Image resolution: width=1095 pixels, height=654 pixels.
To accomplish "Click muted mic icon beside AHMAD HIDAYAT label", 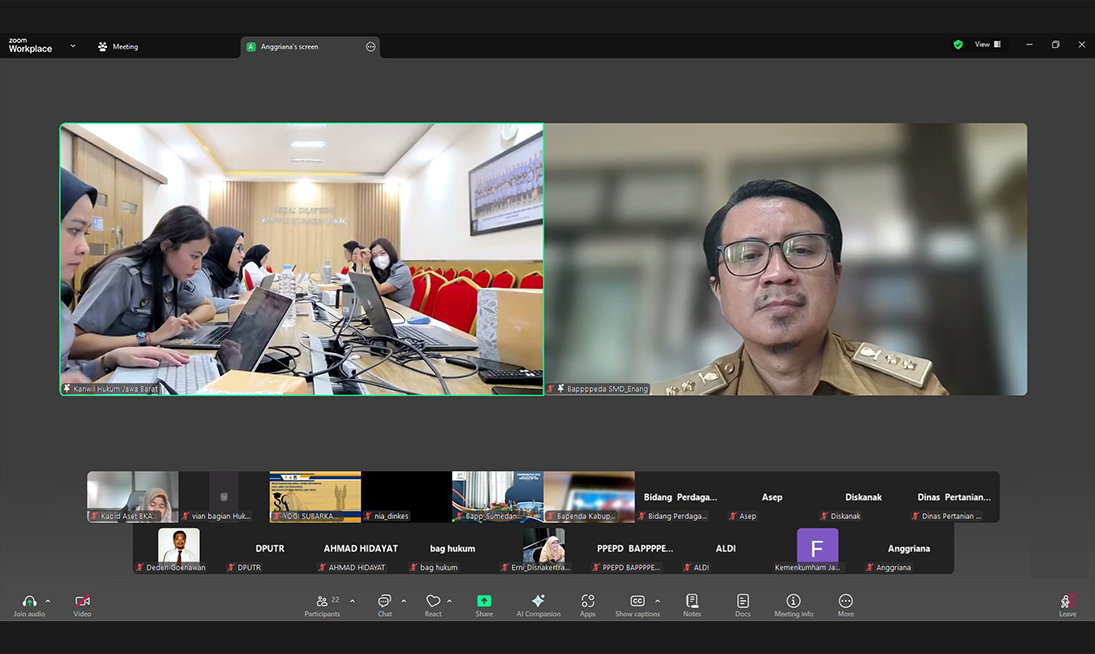I will [322, 567].
